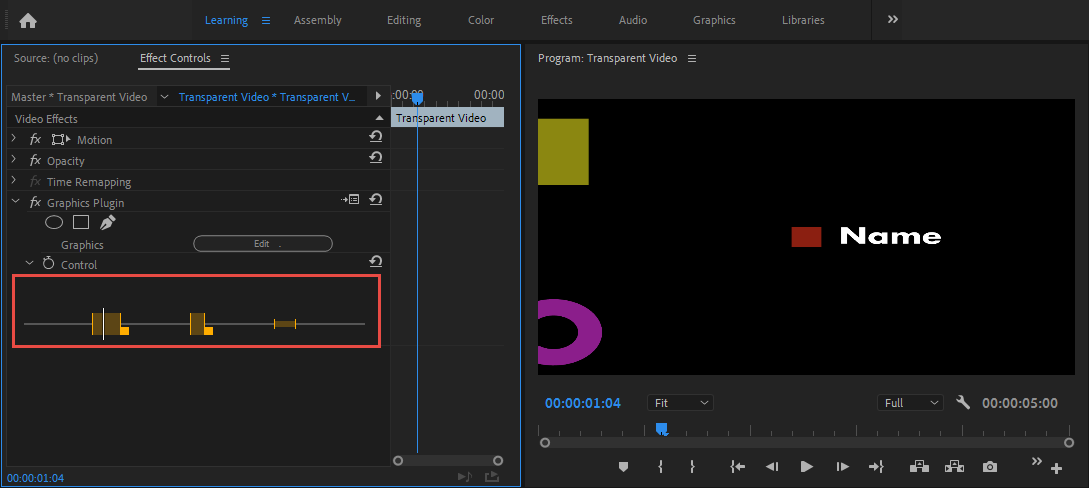
Task: Open the Program Monitor wrench settings
Action: click(963, 402)
